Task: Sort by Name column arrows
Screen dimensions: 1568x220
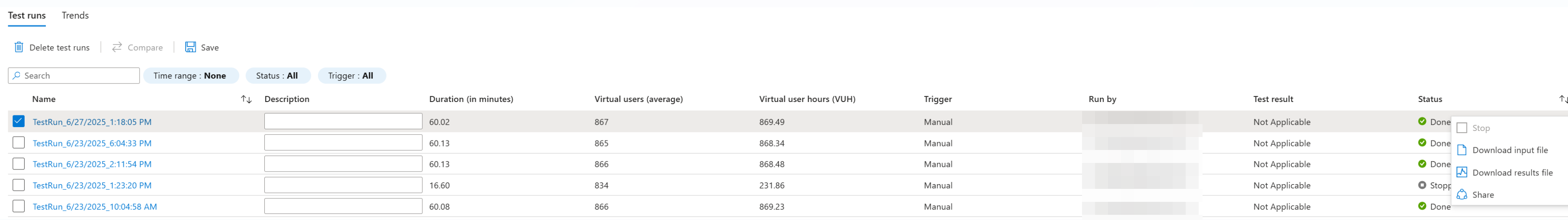Action: [x=246, y=99]
